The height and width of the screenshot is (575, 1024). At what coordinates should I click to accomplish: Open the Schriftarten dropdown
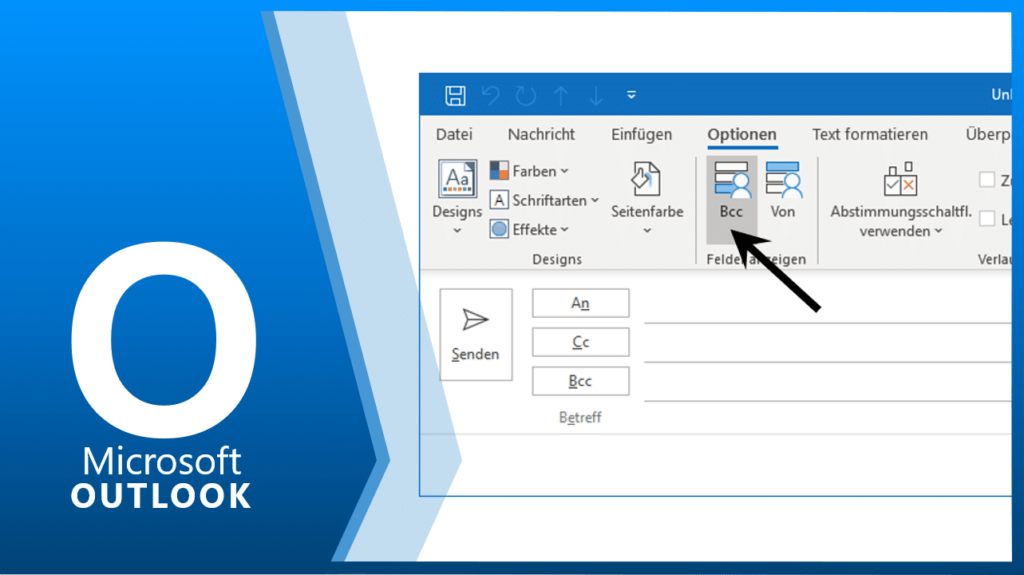coord(545,200)
